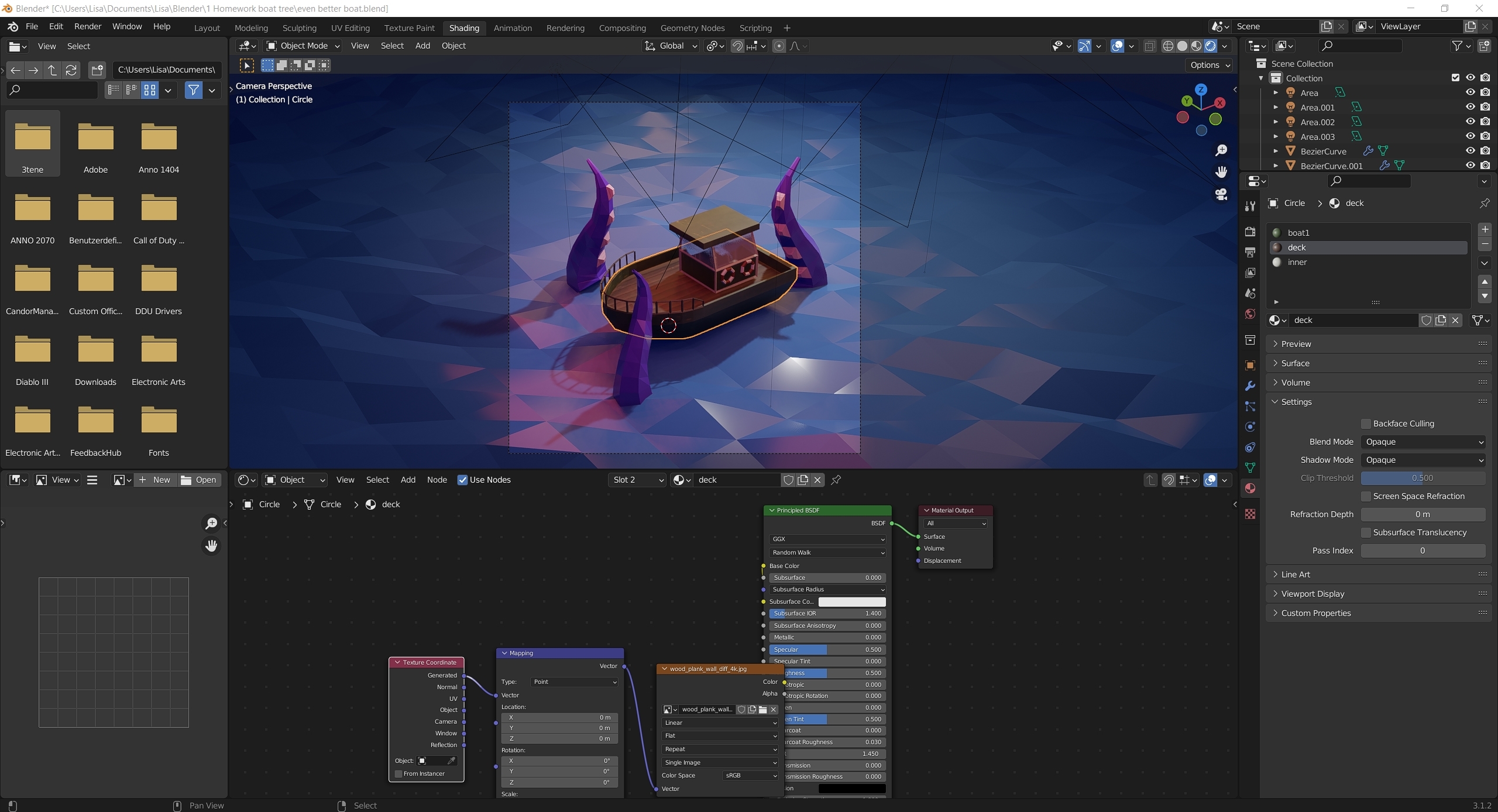This screenshot has height=812, width=1498.
Task: Click the New image button
Action: point(155,480)
